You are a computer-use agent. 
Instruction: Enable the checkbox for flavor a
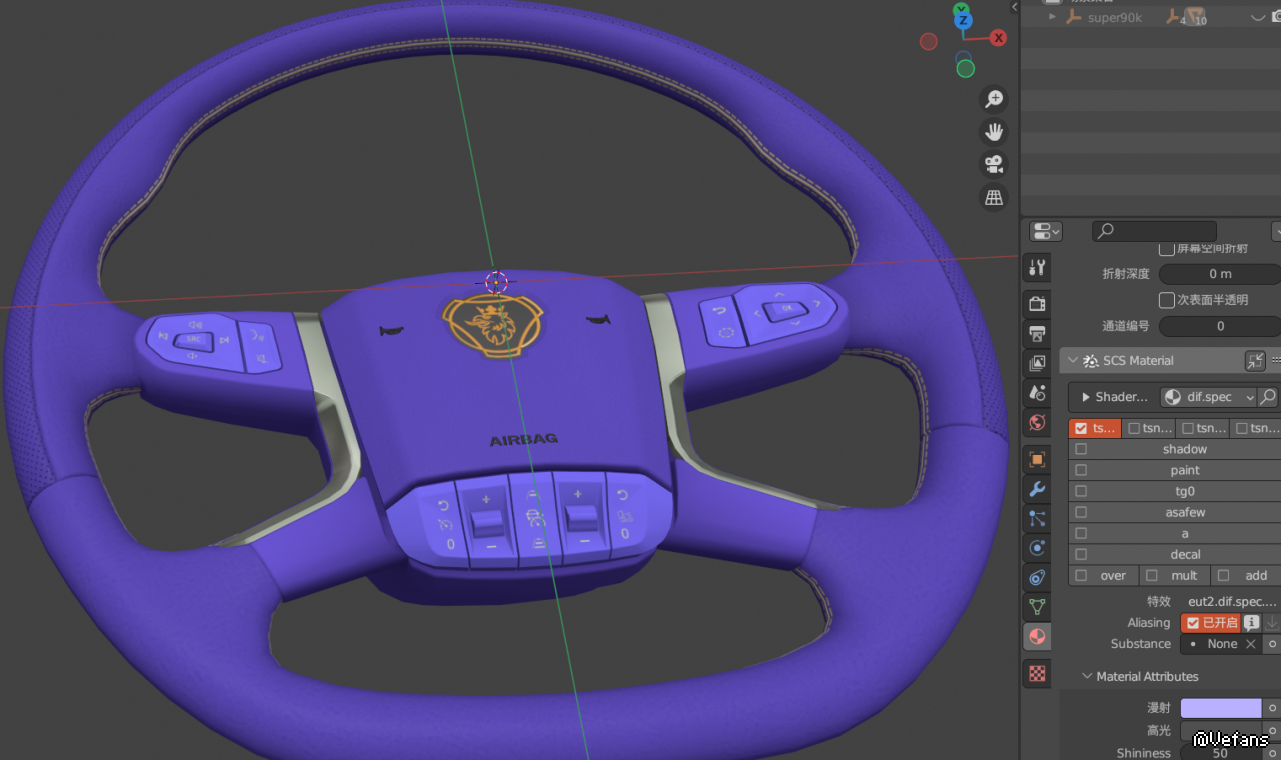[1081, 533]
